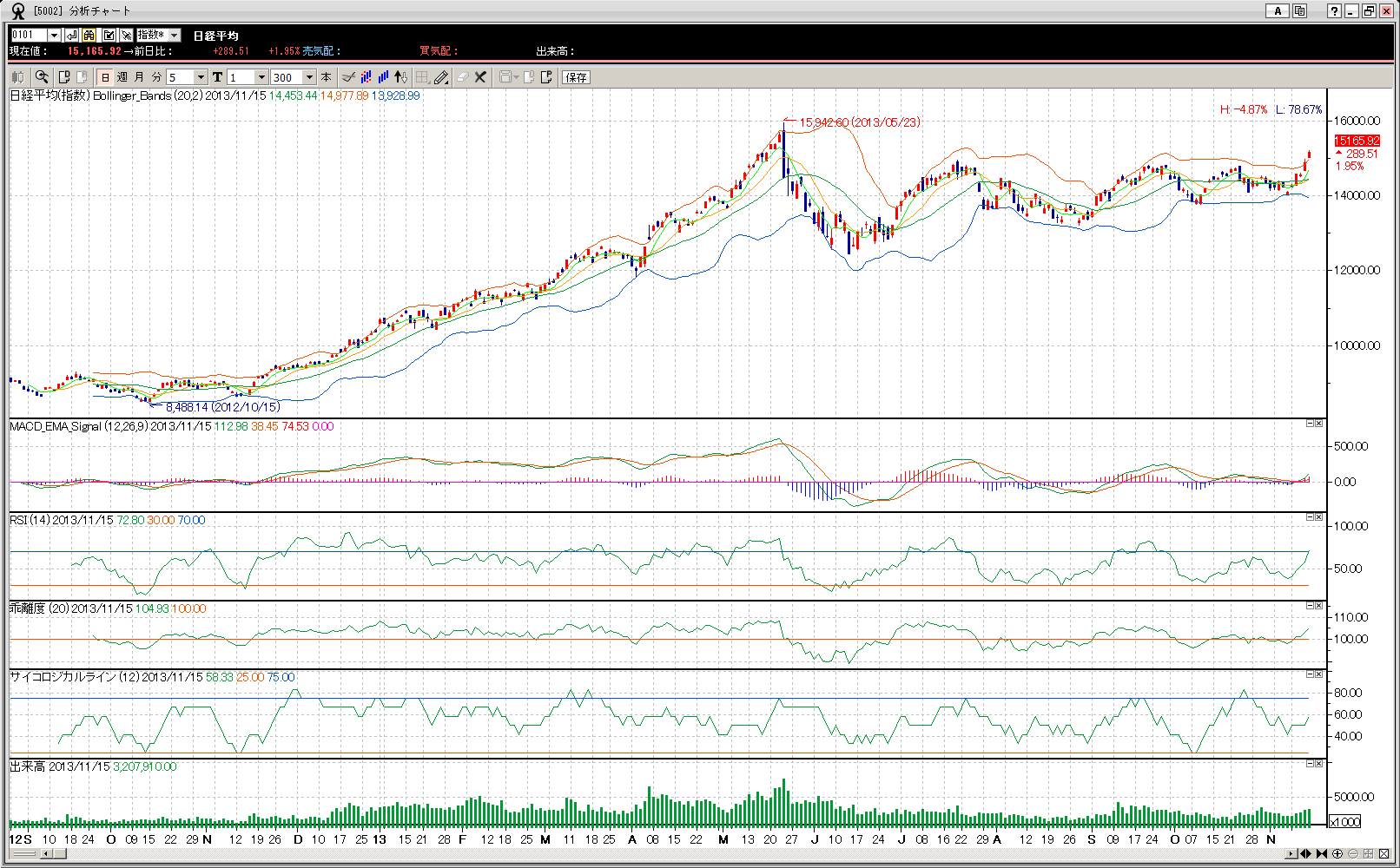The image size is (1400, 868).
Task: Click the up-down arrows icon
Action: (x=400, y=77)
